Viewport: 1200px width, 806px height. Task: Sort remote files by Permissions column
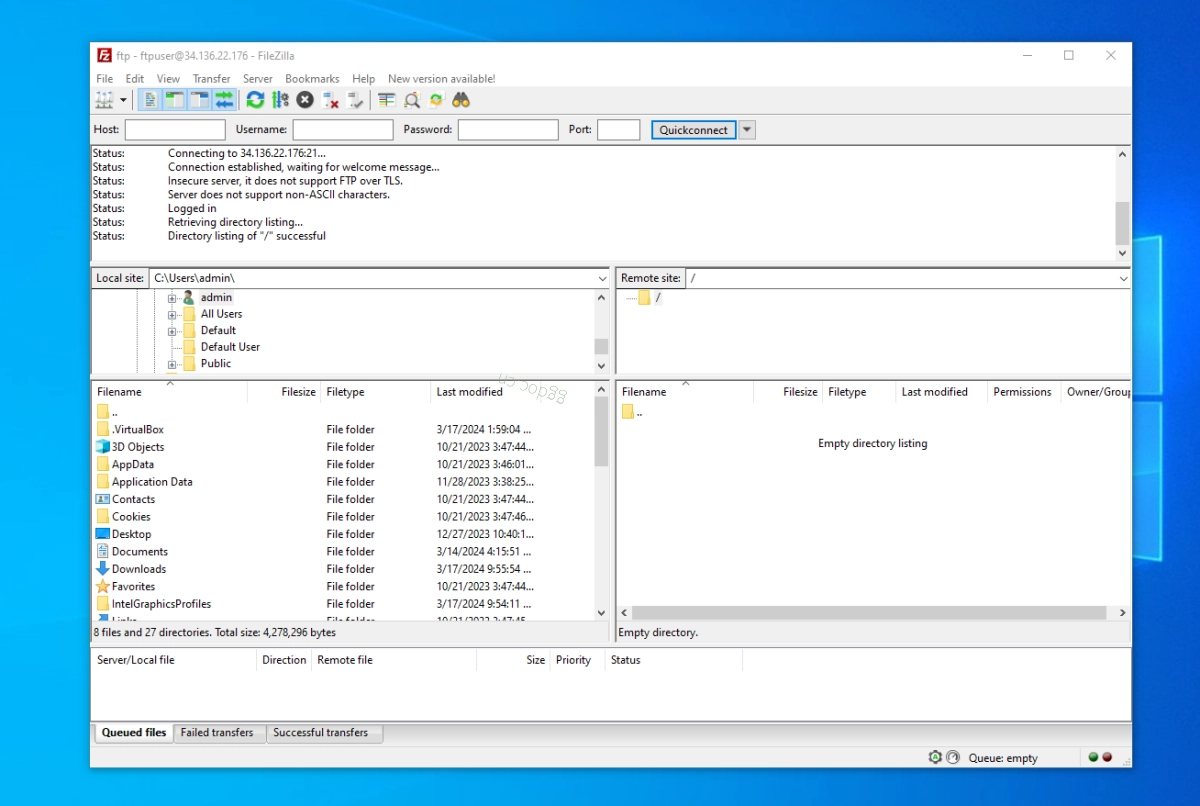(x=1022, y=392)
